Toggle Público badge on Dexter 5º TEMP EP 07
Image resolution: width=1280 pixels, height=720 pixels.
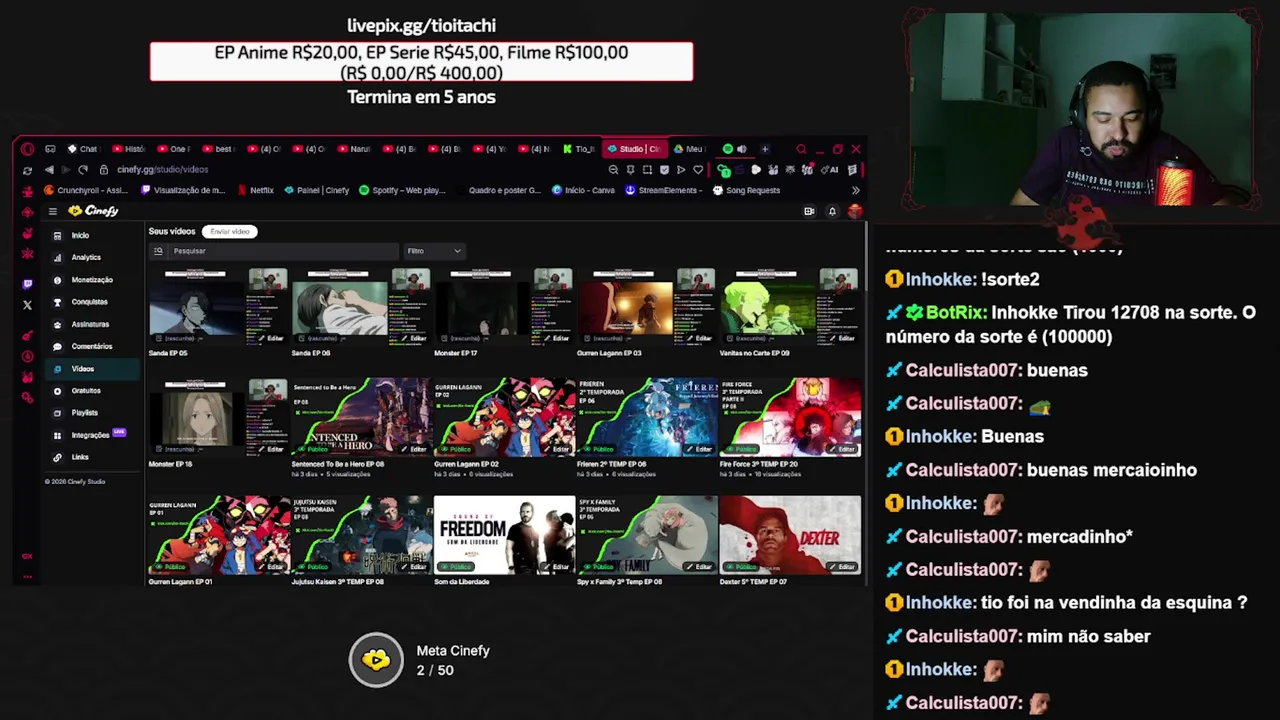tap(742, 567)
